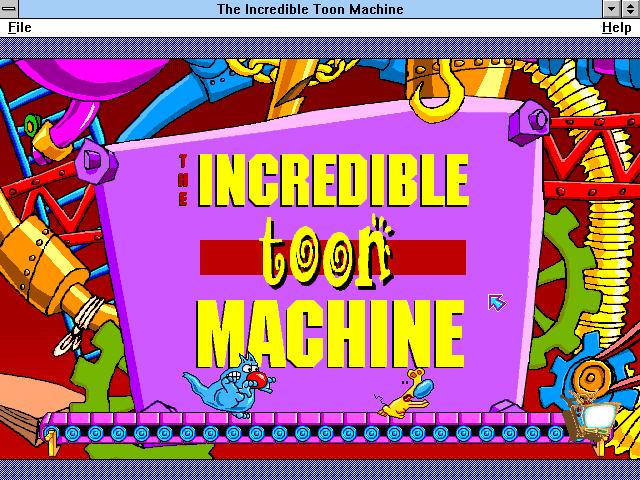Click the yellow mouse character on the conveyor
The image size is (640, 480).
404,393
